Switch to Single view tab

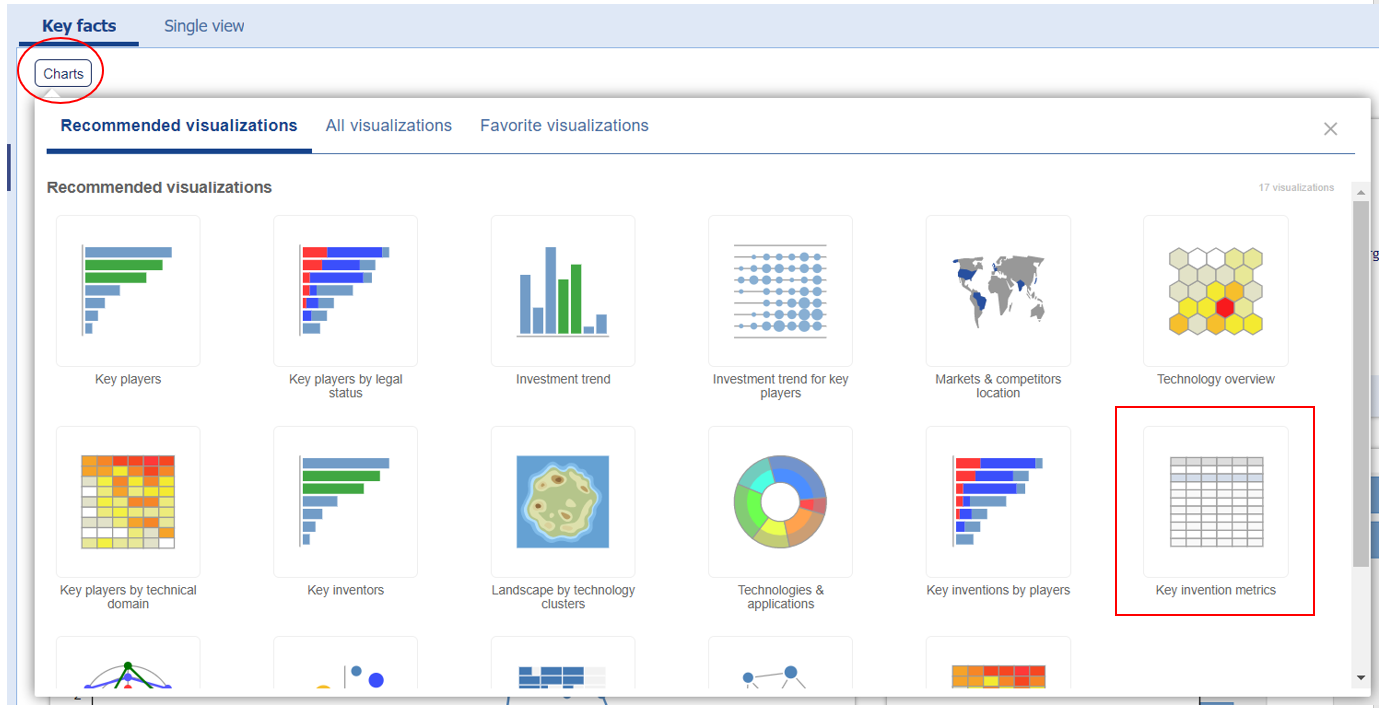tap(204, 26)
